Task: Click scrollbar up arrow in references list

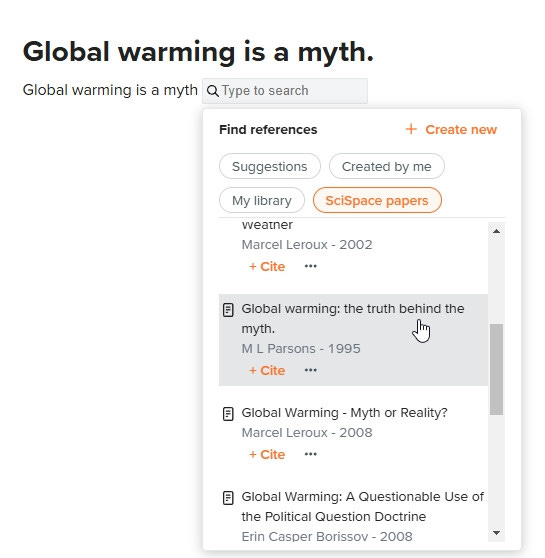Action: point(496,231)
